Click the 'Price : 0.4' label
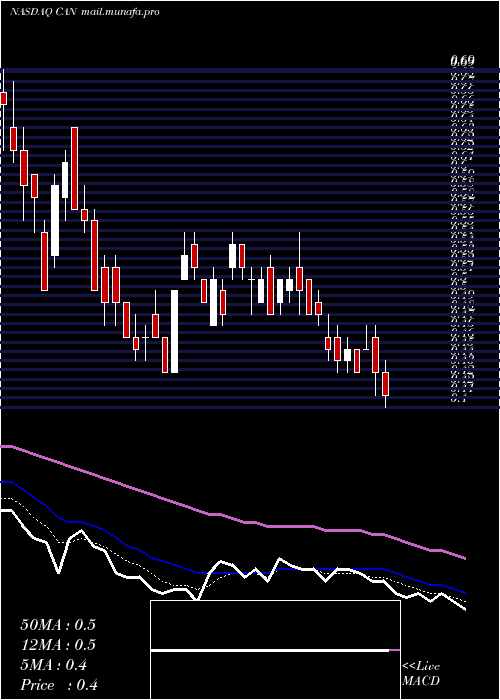 point(59,685)
